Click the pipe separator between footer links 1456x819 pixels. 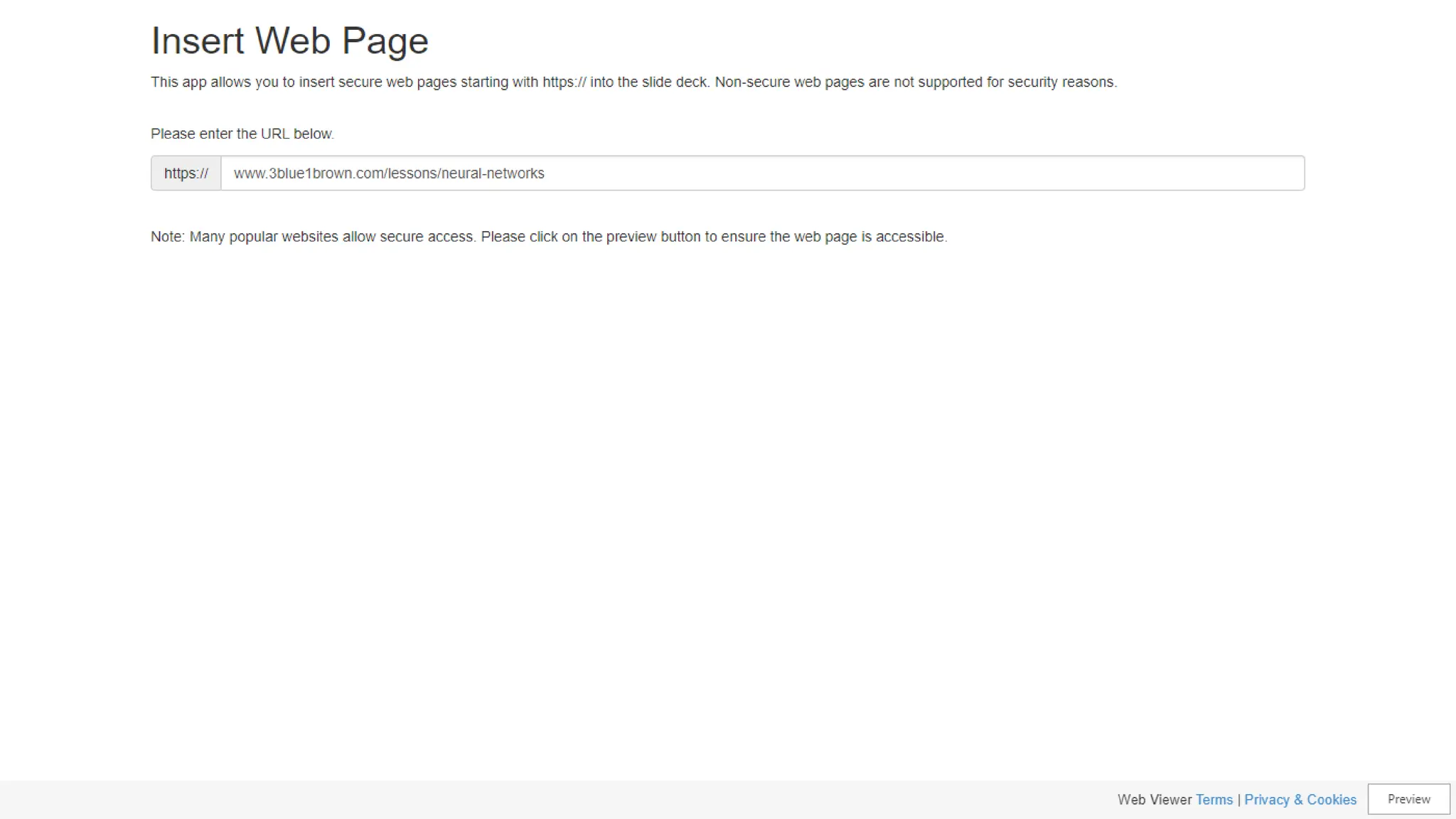pyautogui.click(x=1238, y=800)
